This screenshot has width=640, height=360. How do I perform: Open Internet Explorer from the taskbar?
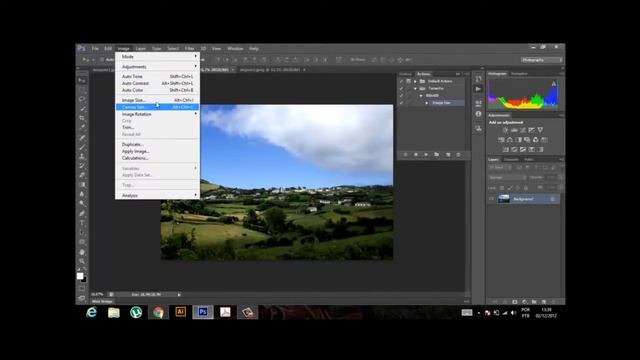91,312
